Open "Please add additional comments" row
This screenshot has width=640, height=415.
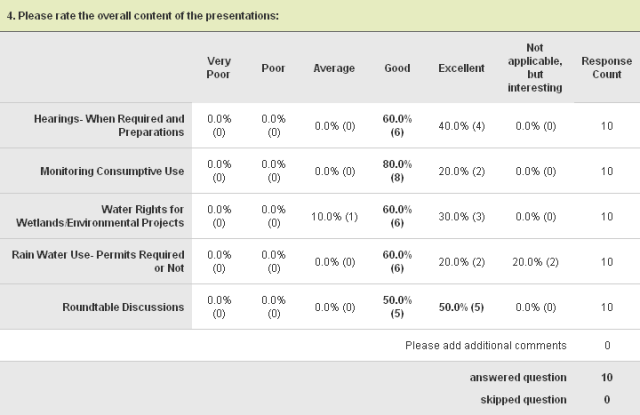485,345
